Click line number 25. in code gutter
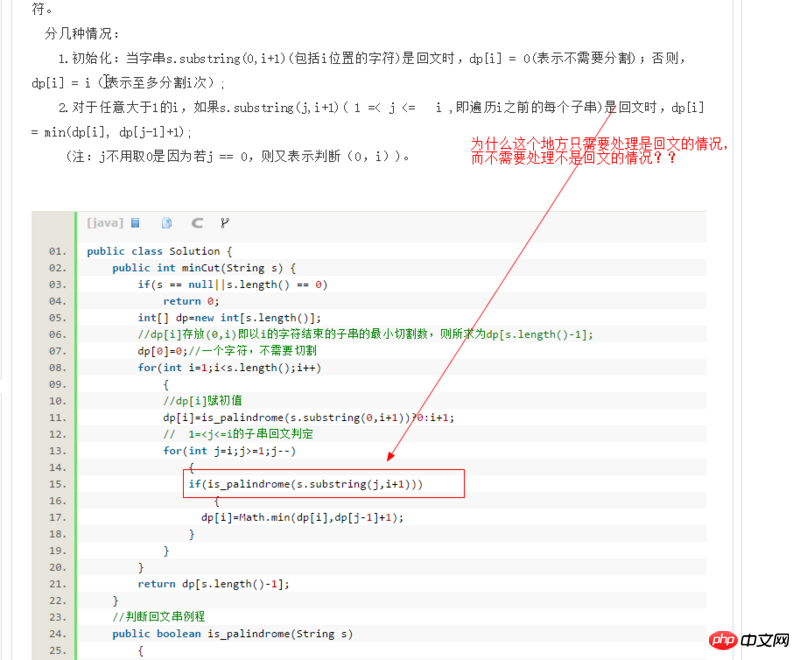 58,650
